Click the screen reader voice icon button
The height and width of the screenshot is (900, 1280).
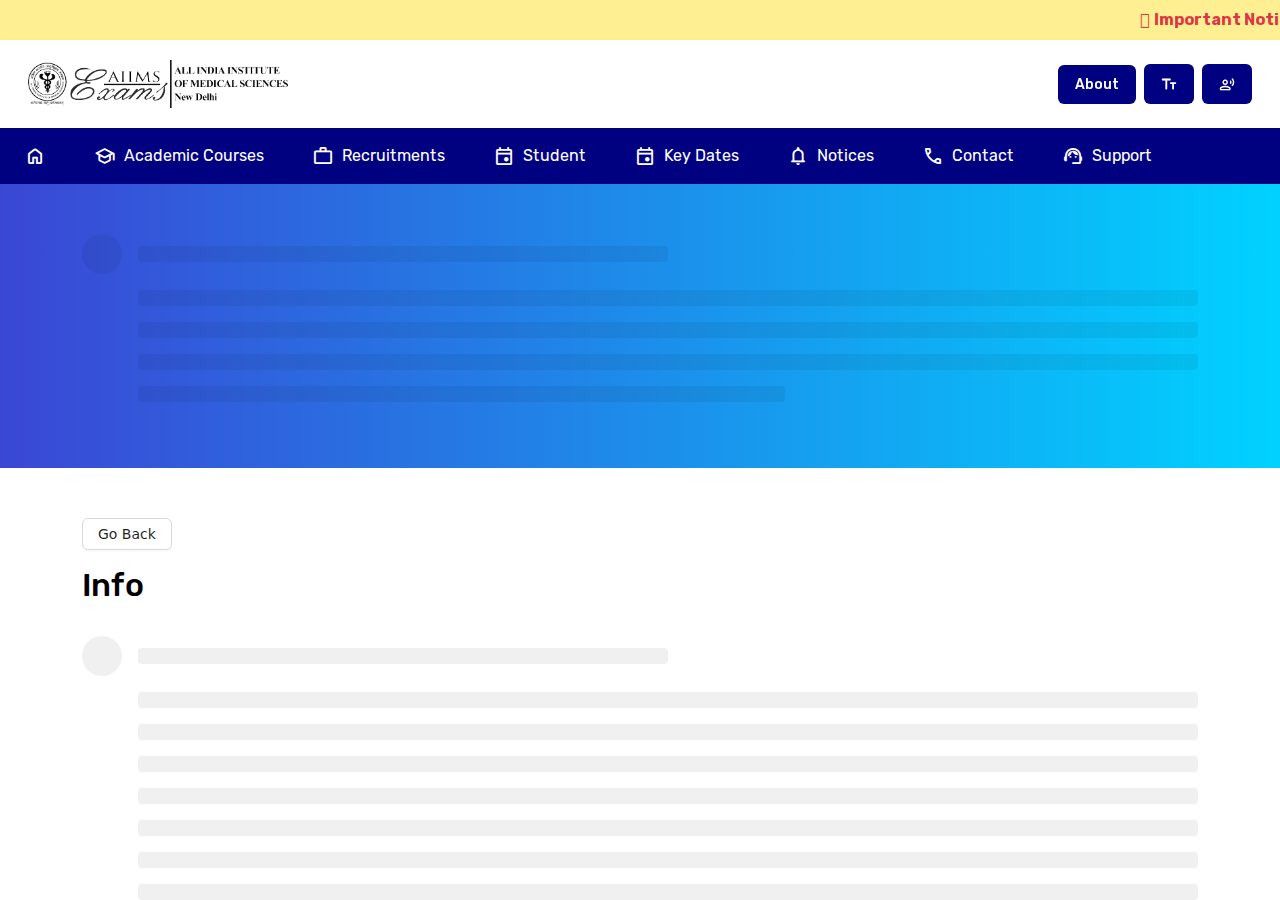(1227, 84)
